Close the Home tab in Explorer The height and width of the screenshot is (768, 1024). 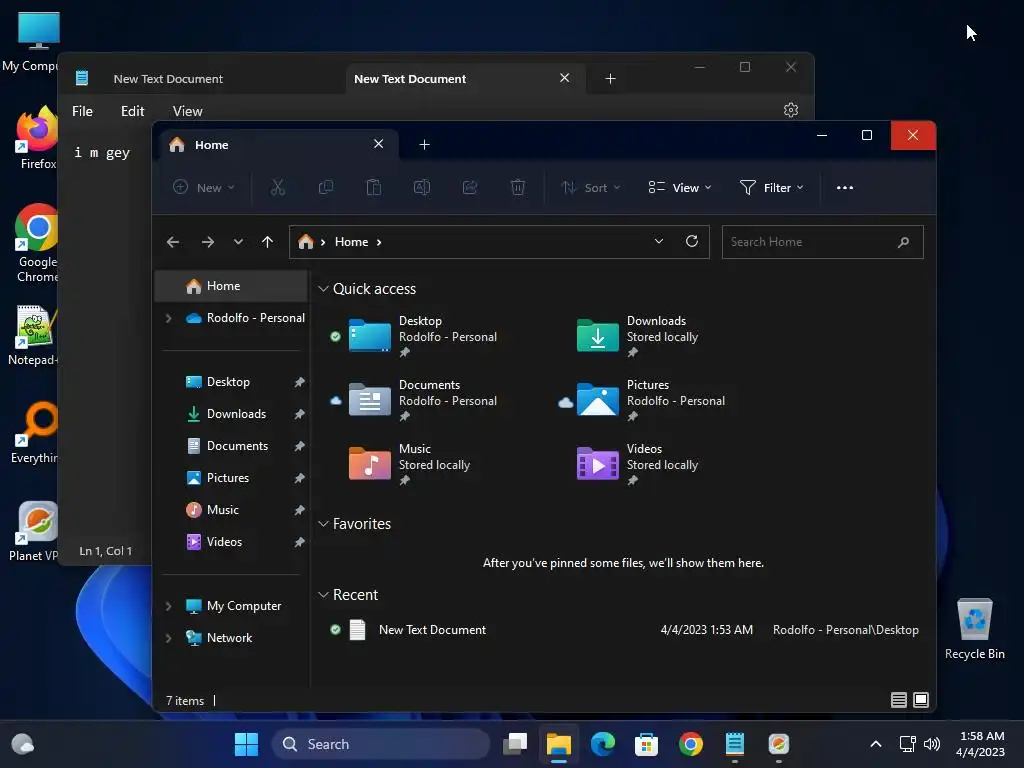point(379,144)
